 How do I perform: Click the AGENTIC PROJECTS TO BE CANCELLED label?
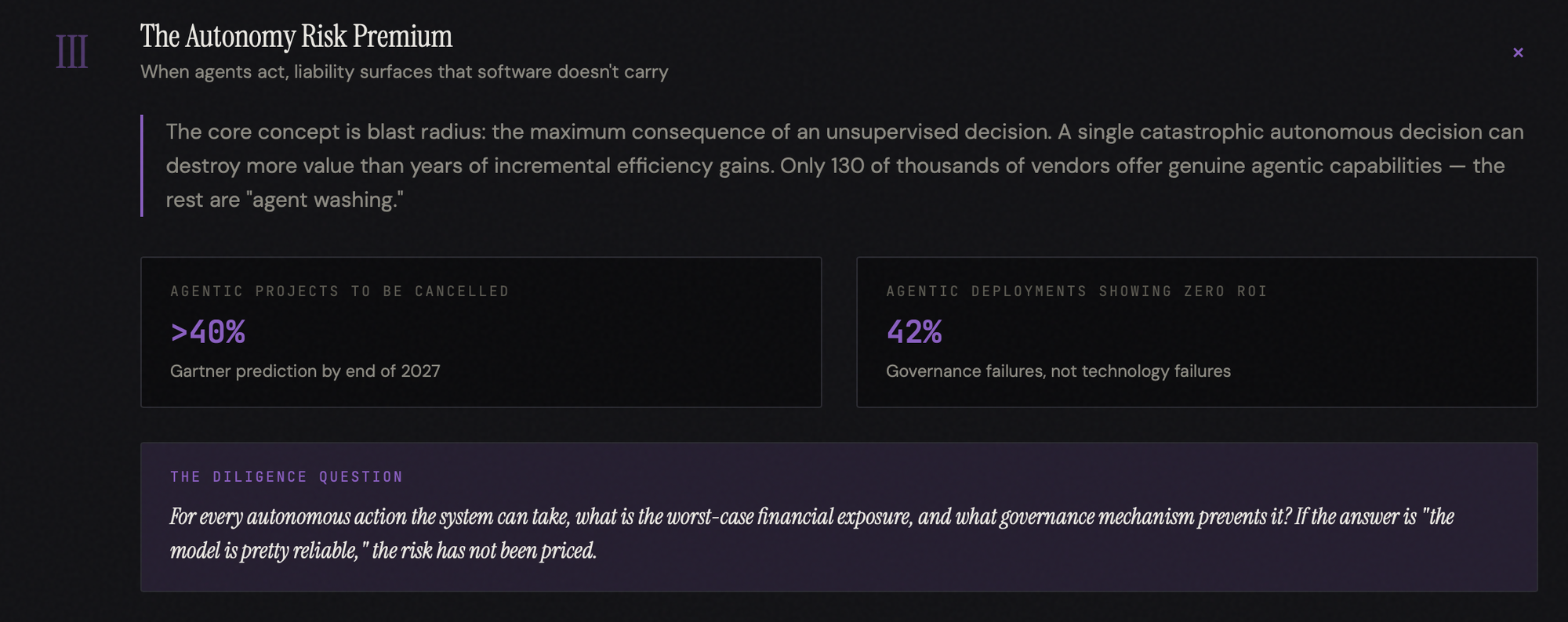[339, 291]
